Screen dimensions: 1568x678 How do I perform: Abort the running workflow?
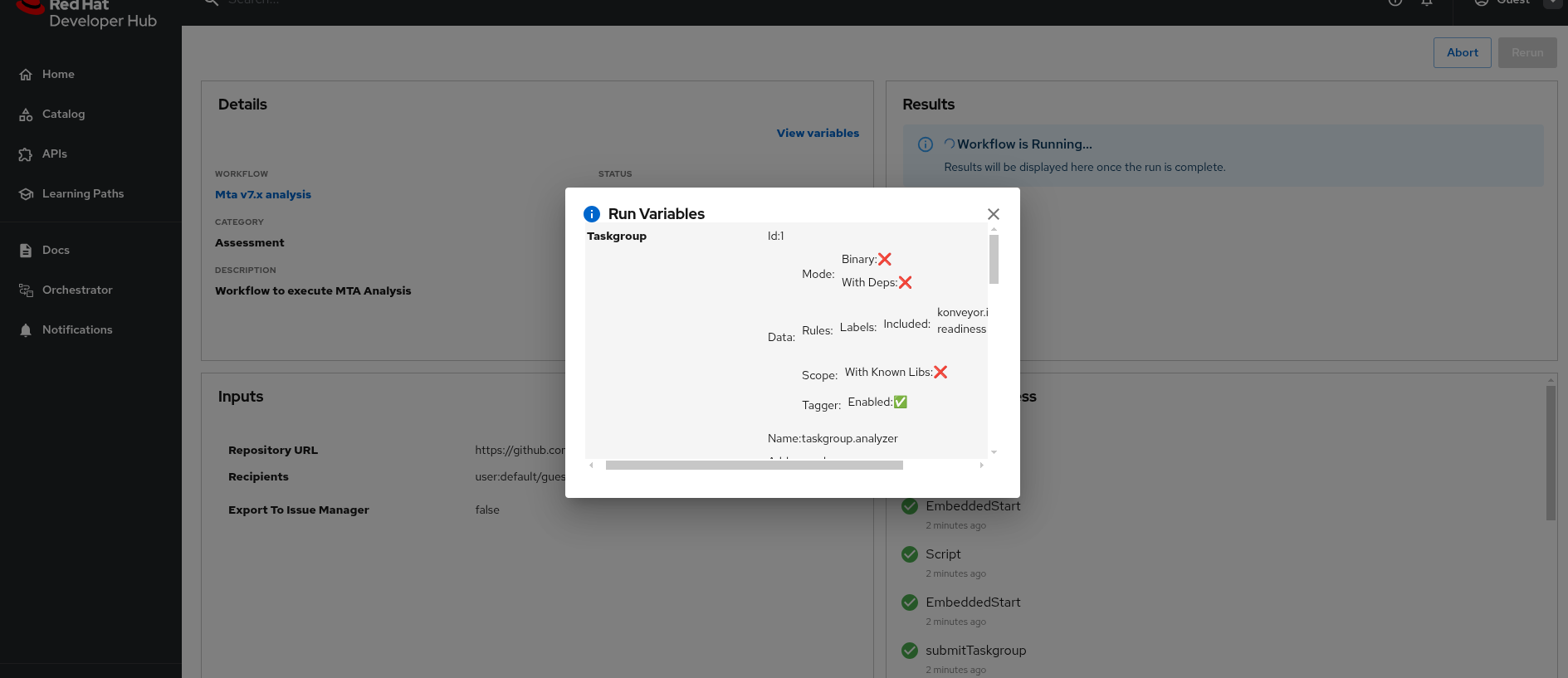1463,53
